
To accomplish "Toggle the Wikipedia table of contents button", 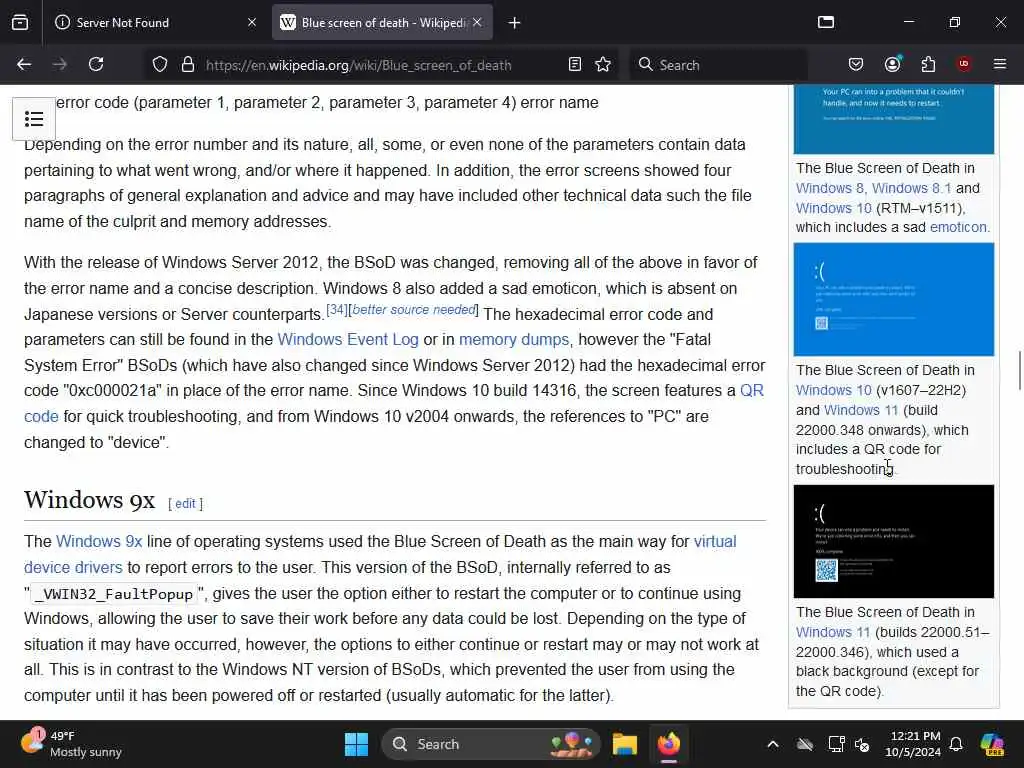I will coord(34,119).
